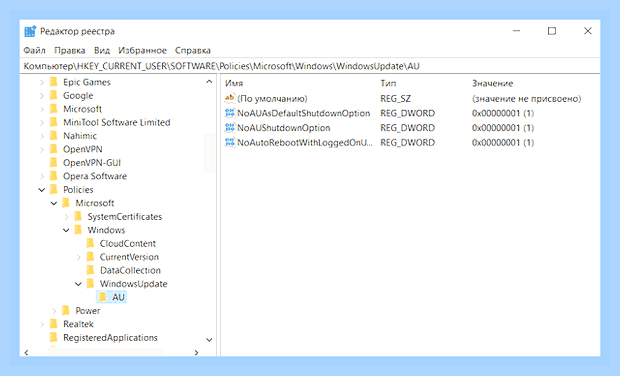The height and width of the screenshot is (376, 620).
Task: Click the tree horizontal scroll right arrow
Action: coord(196,352)
